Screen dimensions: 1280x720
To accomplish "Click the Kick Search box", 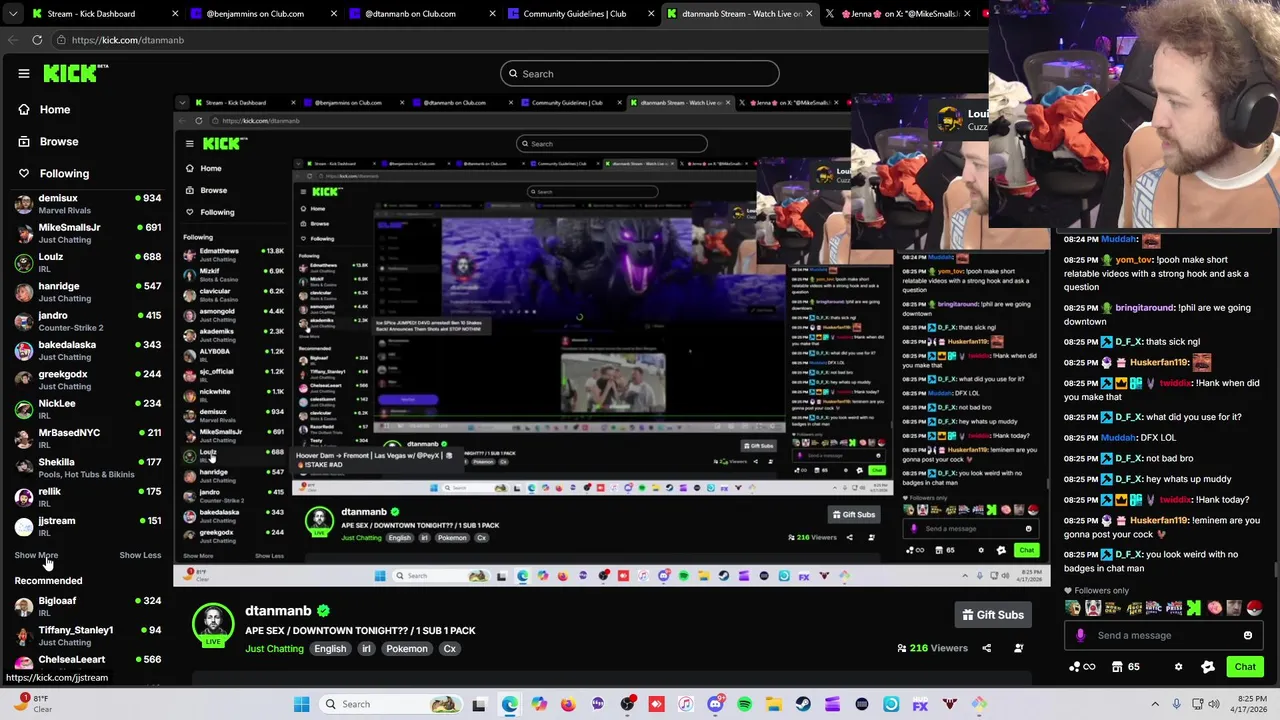I will (640, 73).
